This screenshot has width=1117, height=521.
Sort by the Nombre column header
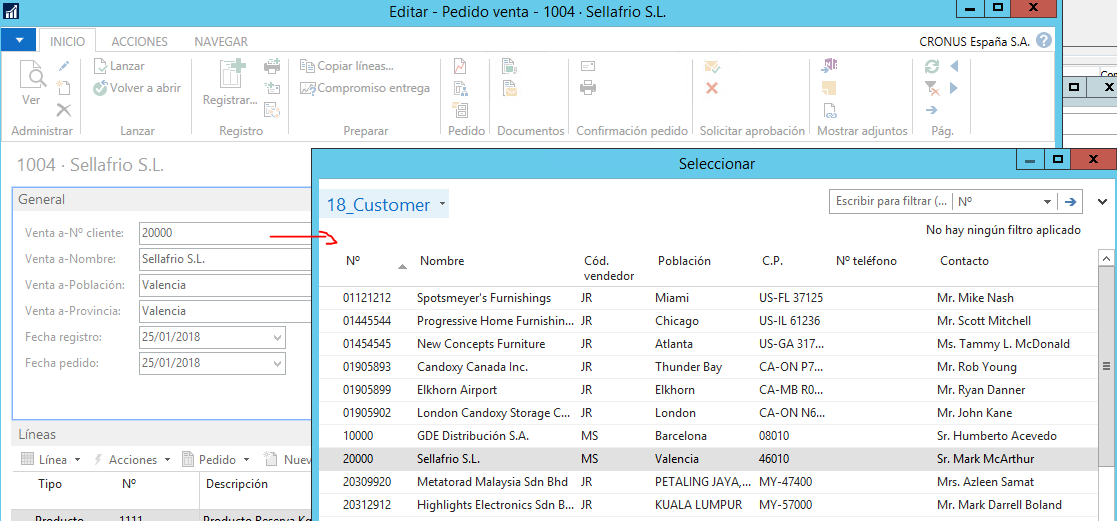[442, 261]
